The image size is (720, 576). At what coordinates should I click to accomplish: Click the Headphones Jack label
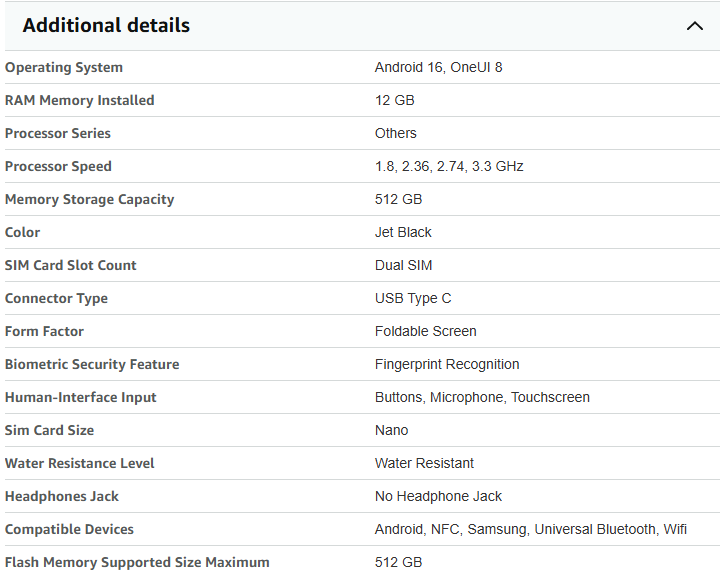coord(62,496)
